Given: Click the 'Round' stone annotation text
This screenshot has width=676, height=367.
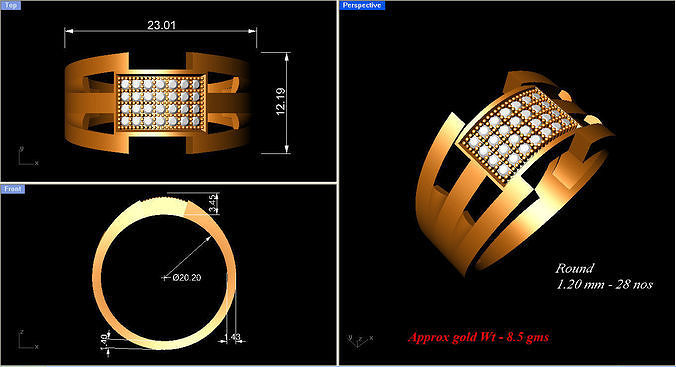Looking at the screenshot, I should pos(575,268).
